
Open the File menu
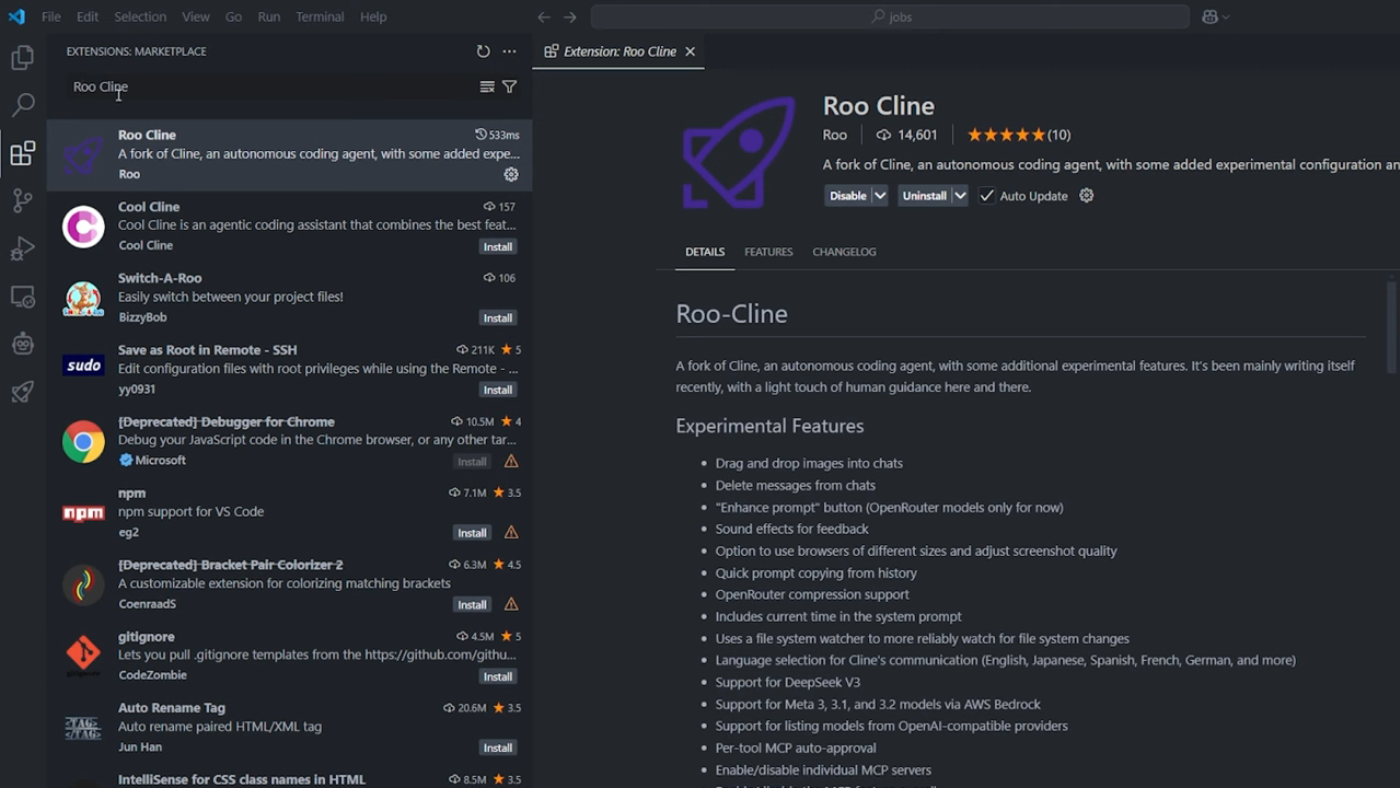[51, 17]
